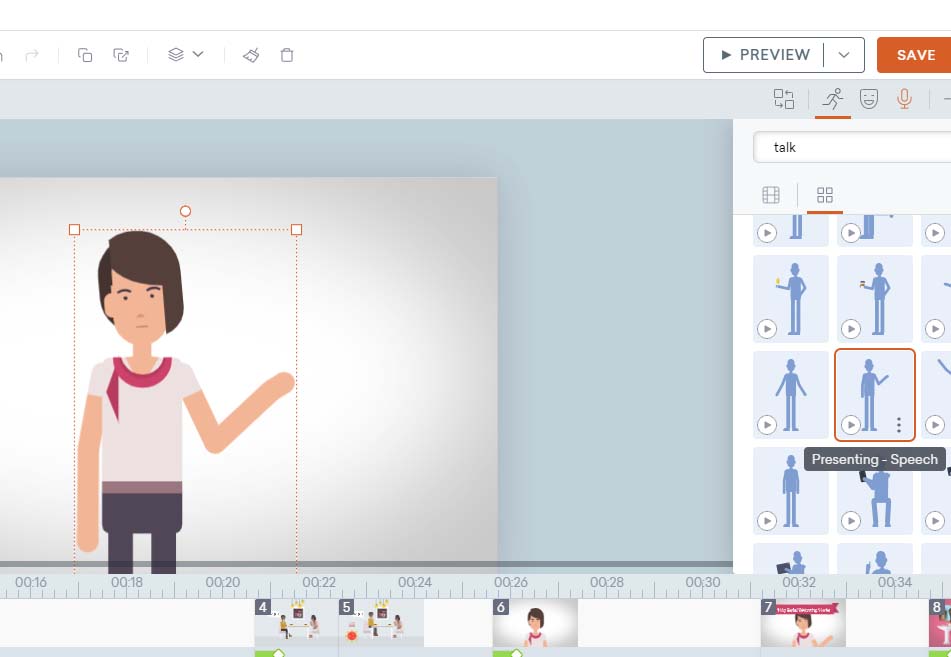The image size is (951, 657).
Task: Open the preview options dropdown arrow
Action: click(844, 55)
